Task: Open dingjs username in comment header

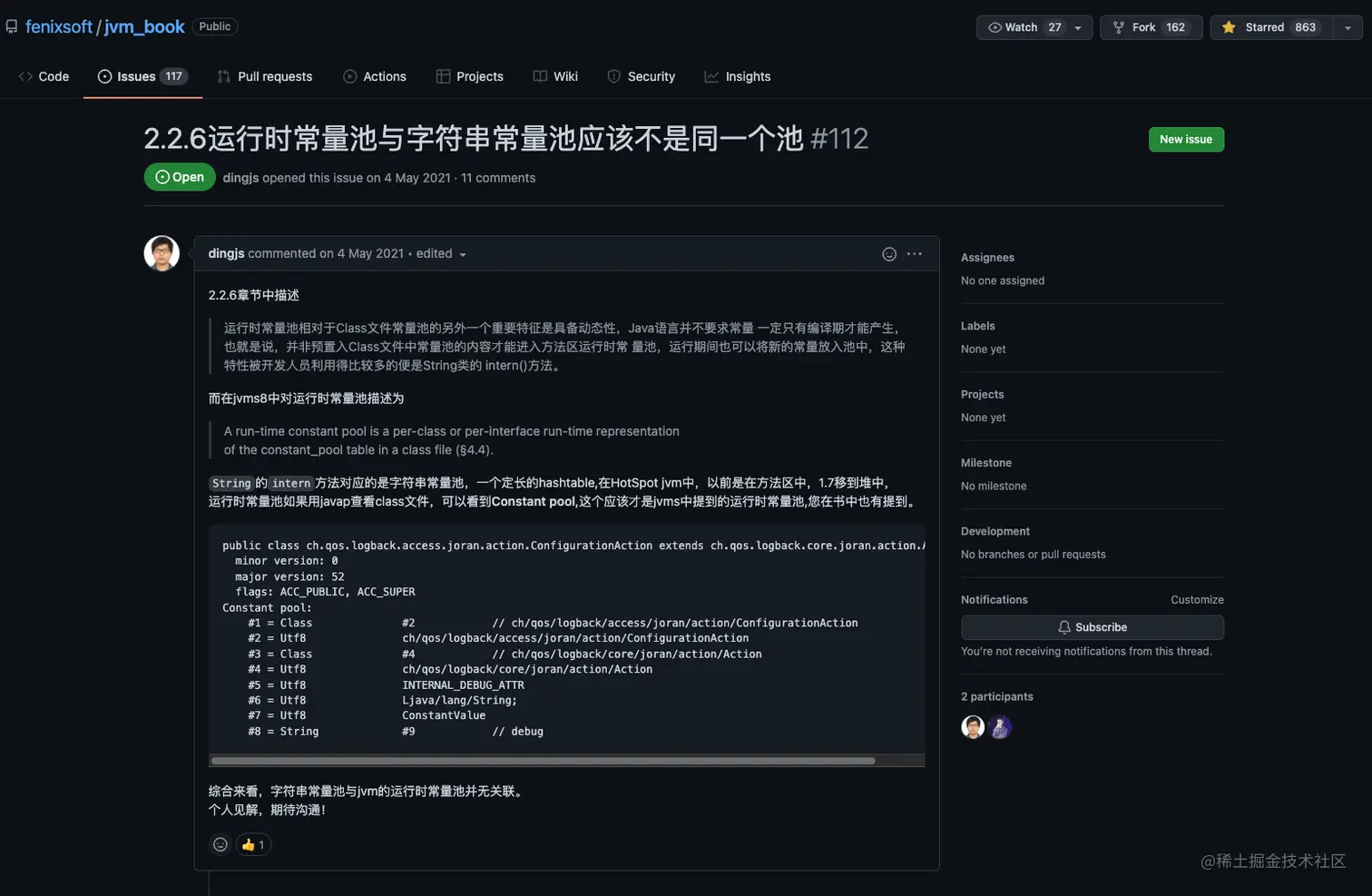Action: tap(226, 253)
